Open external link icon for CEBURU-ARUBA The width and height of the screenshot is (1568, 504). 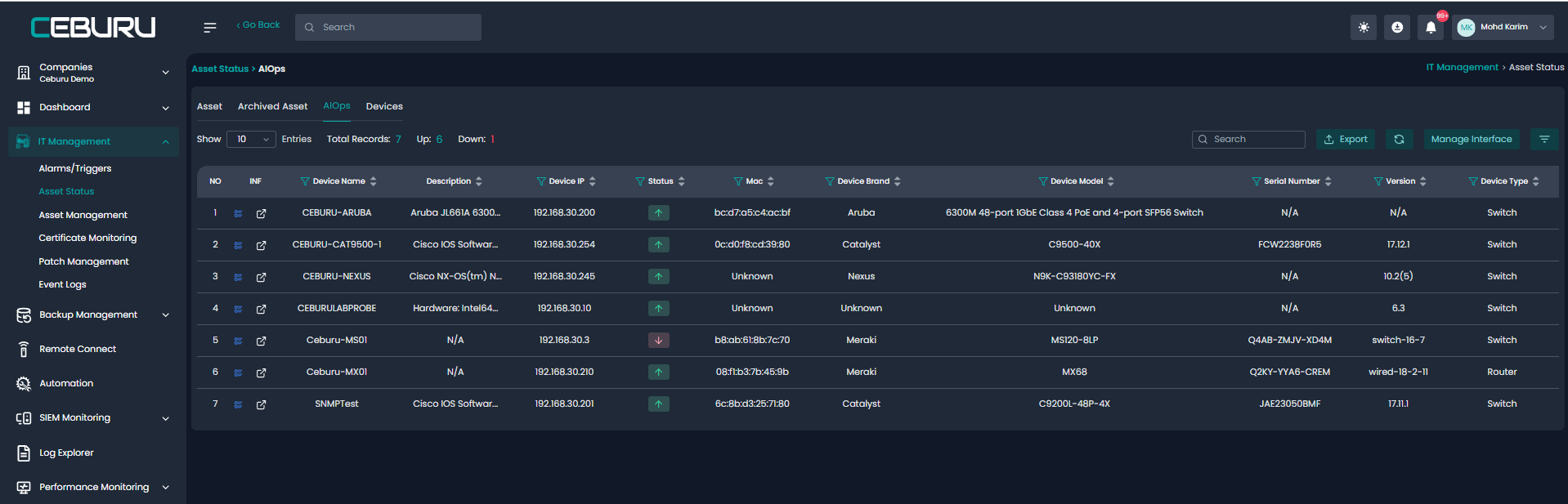(261, 214)
